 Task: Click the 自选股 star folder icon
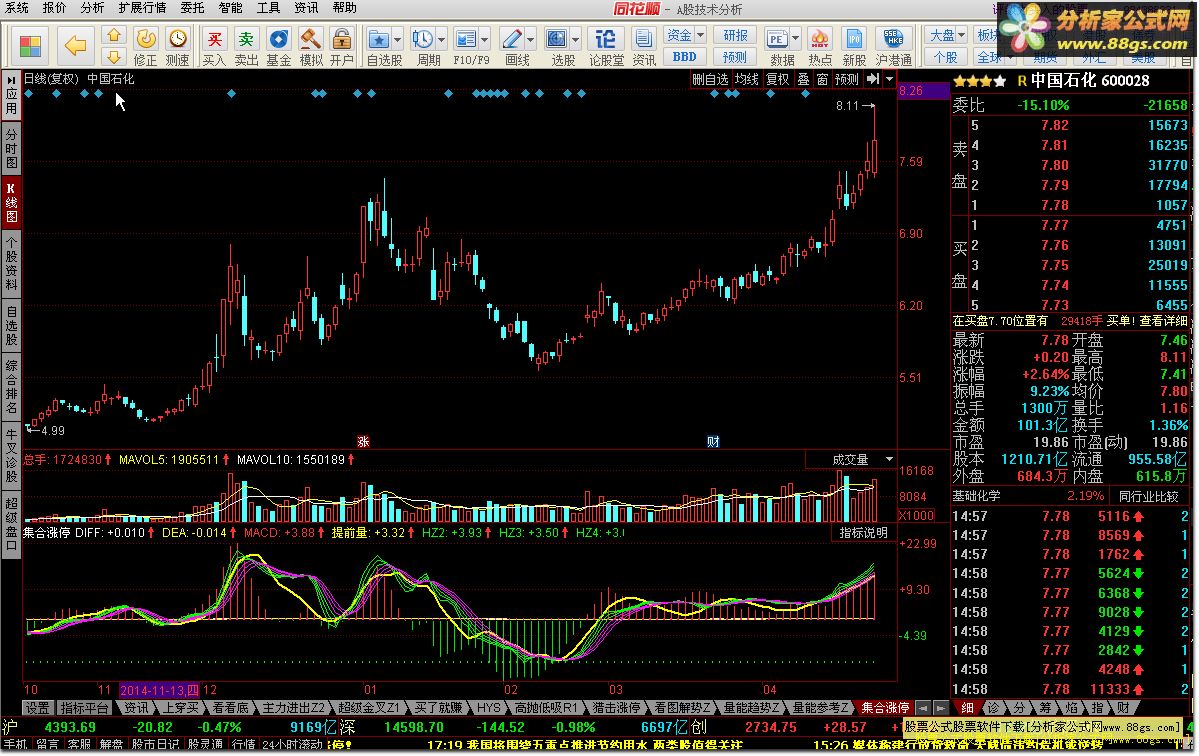pyautogui.click(x=379, y=38)
